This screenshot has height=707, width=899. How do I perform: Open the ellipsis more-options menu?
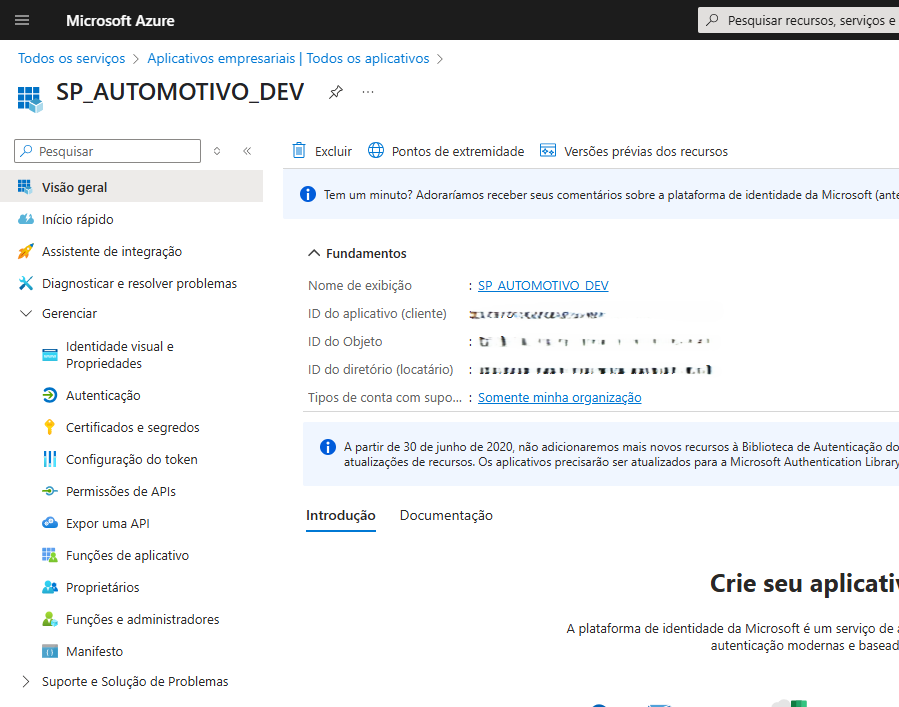(x=368, y=92)
